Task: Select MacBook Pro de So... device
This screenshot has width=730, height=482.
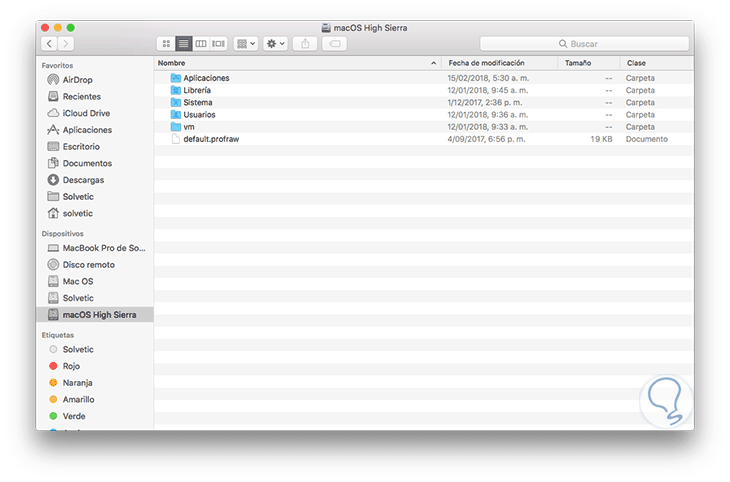Action: 95,248
